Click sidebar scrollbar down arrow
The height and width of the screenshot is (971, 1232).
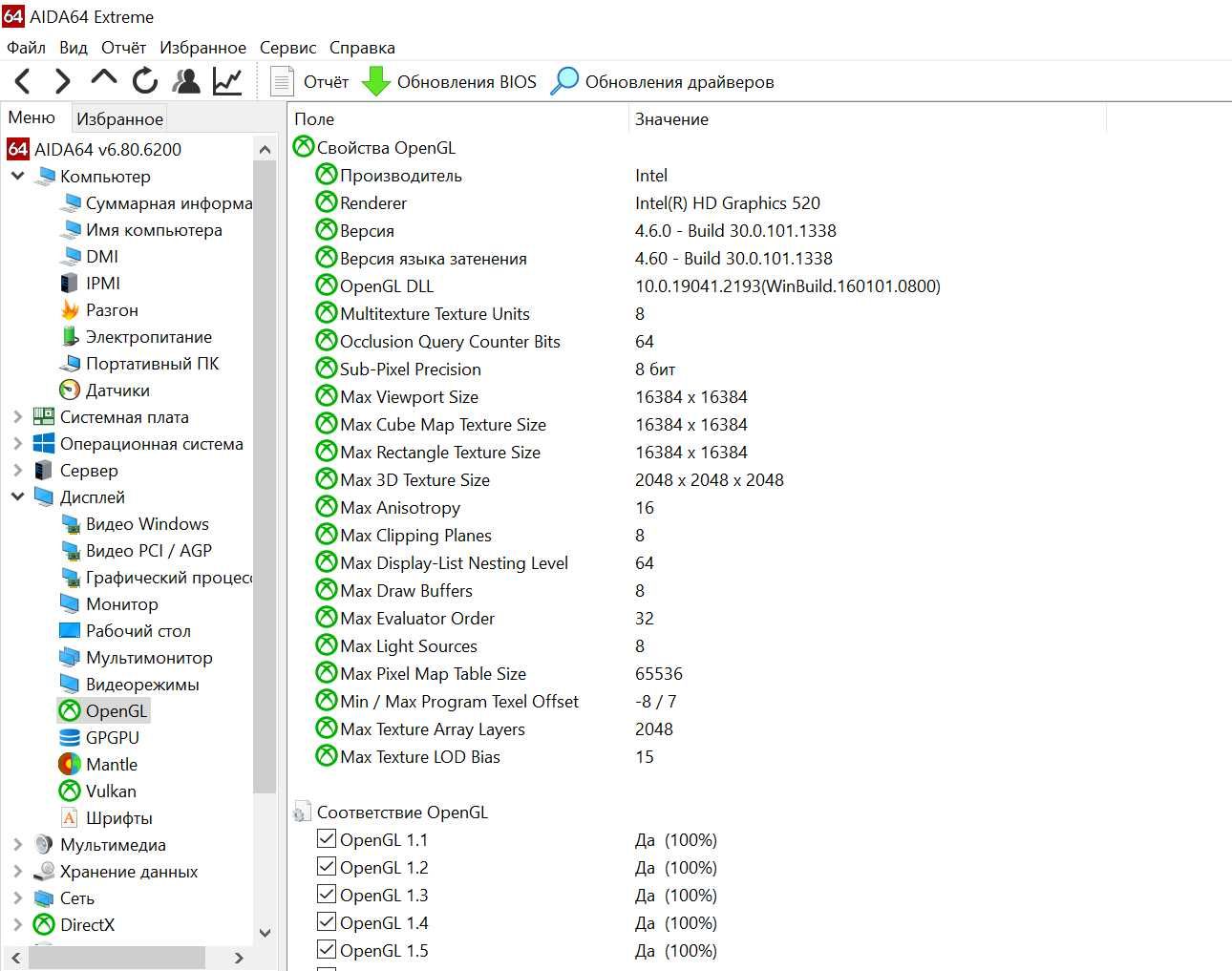(265, 933)
